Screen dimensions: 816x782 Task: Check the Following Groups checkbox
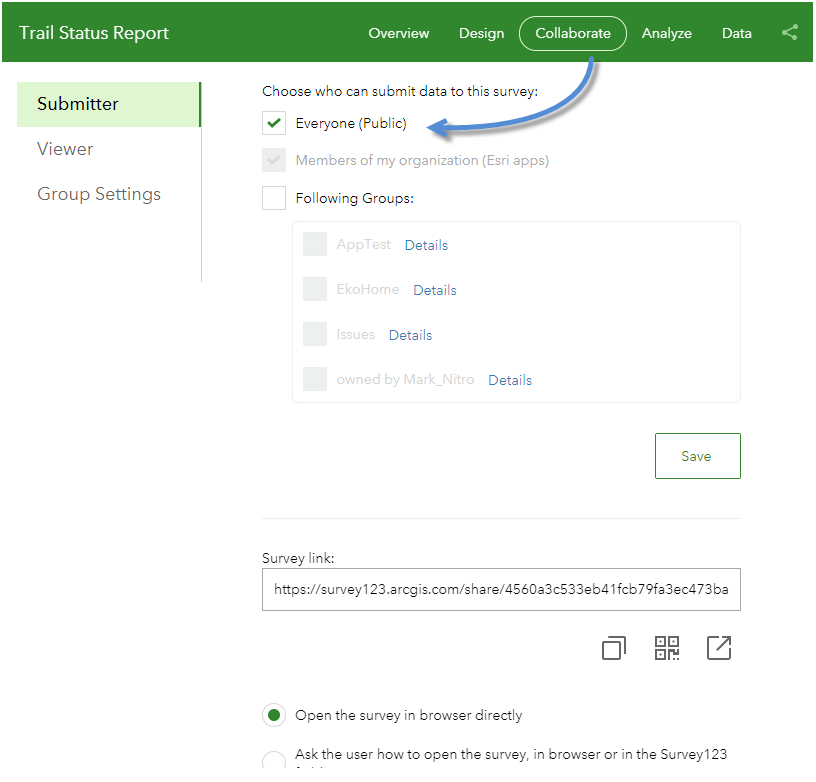pyautogui.click(x=274, y=198)
